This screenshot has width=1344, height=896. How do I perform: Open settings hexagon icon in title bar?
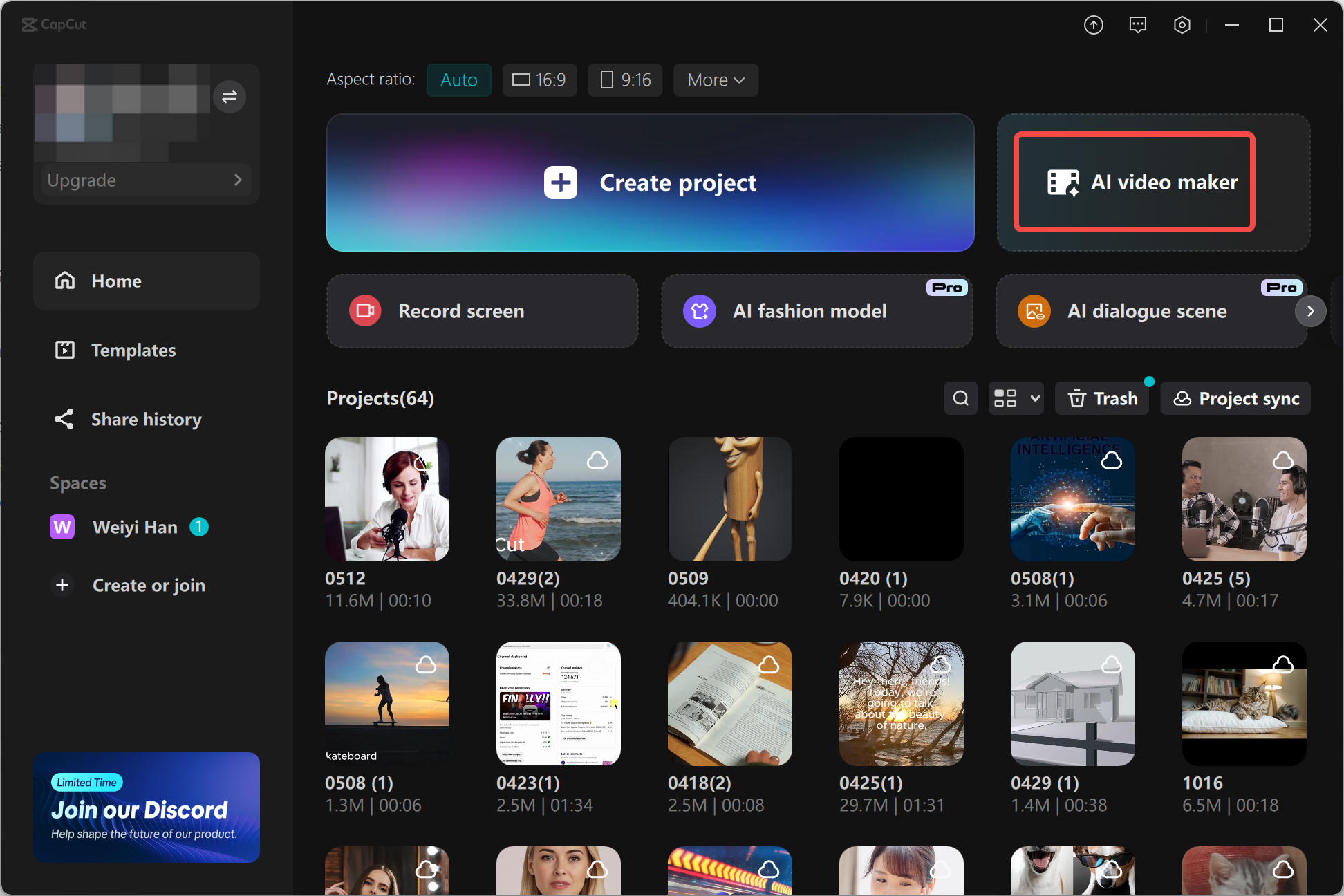[x=1182, y=26]
